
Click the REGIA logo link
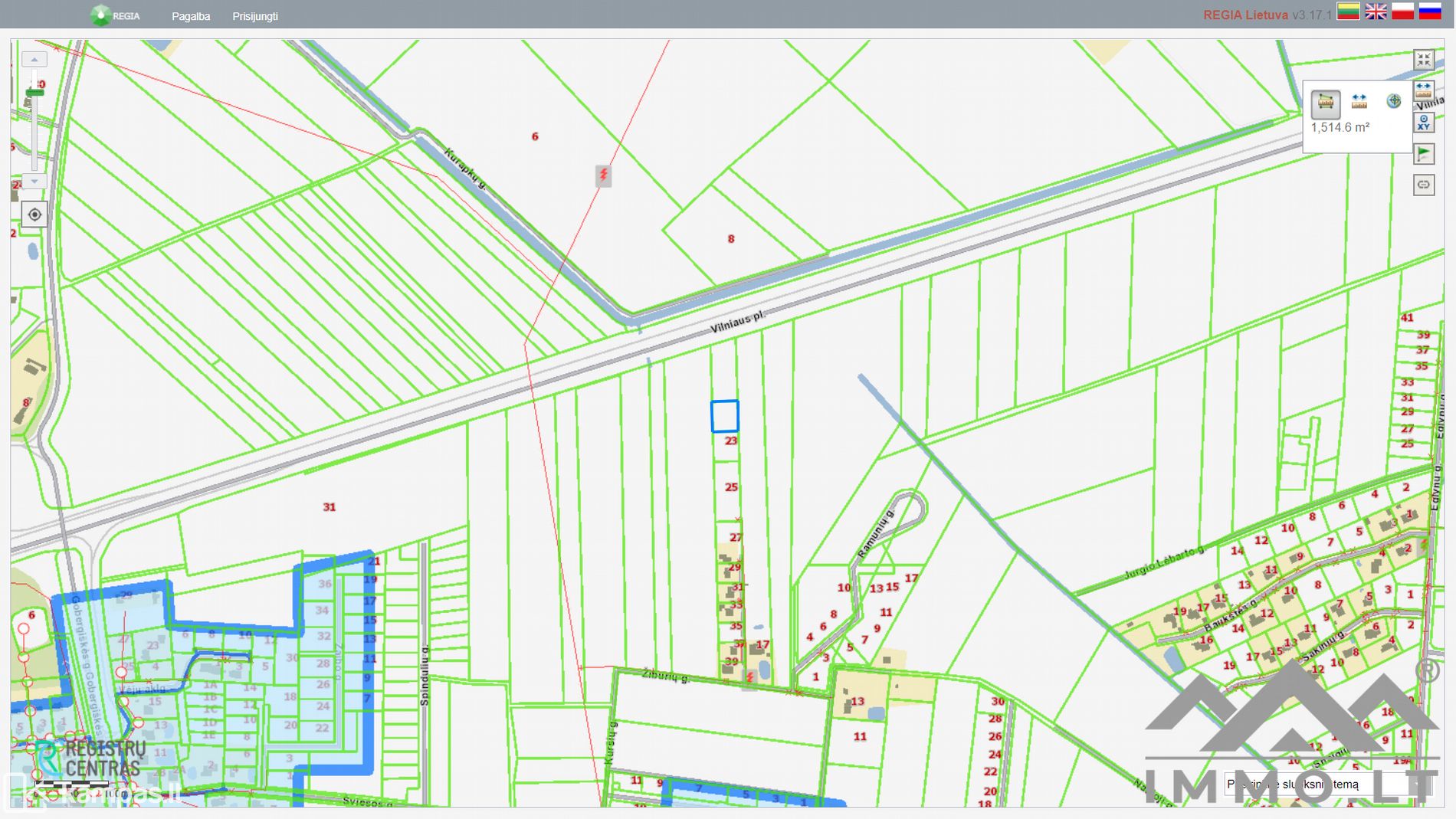pos(115,15)
